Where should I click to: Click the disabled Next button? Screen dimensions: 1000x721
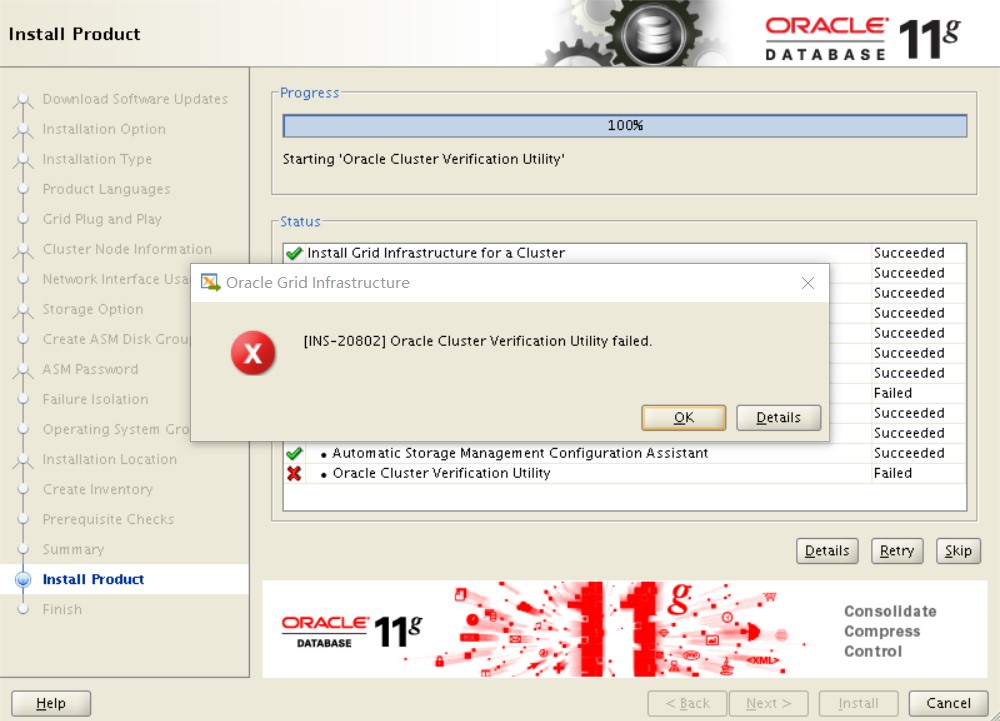coord(768,703)
